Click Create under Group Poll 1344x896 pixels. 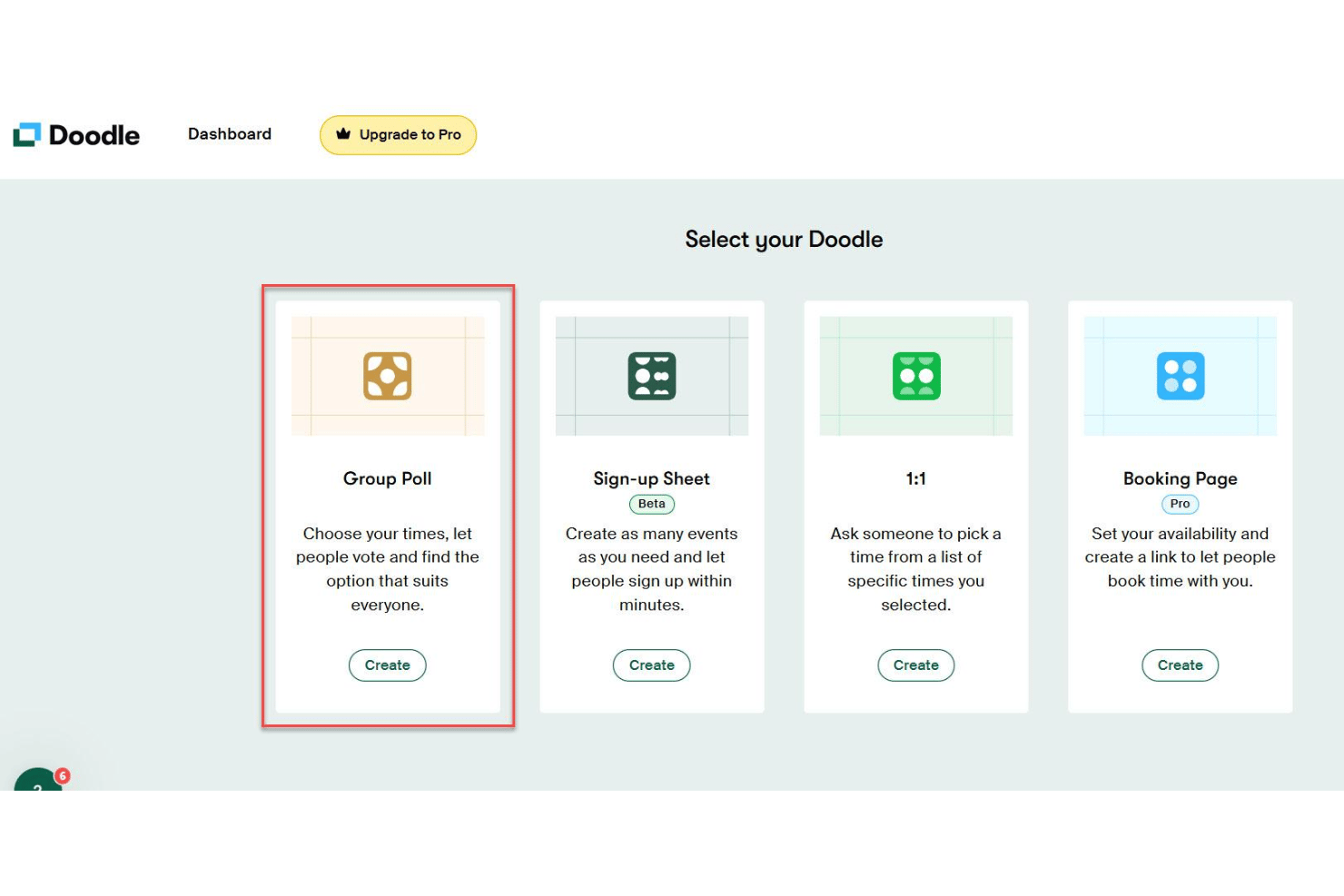click(x=388, y=665)
